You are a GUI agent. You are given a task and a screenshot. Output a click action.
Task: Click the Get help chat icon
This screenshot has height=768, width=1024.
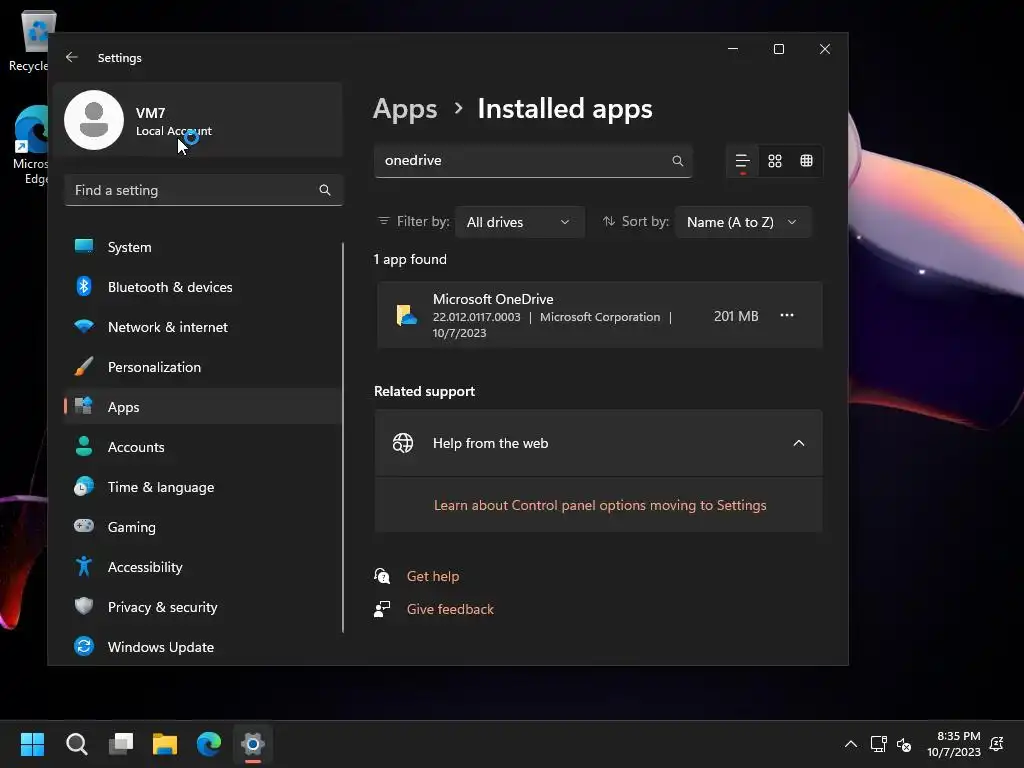[382, 576]
